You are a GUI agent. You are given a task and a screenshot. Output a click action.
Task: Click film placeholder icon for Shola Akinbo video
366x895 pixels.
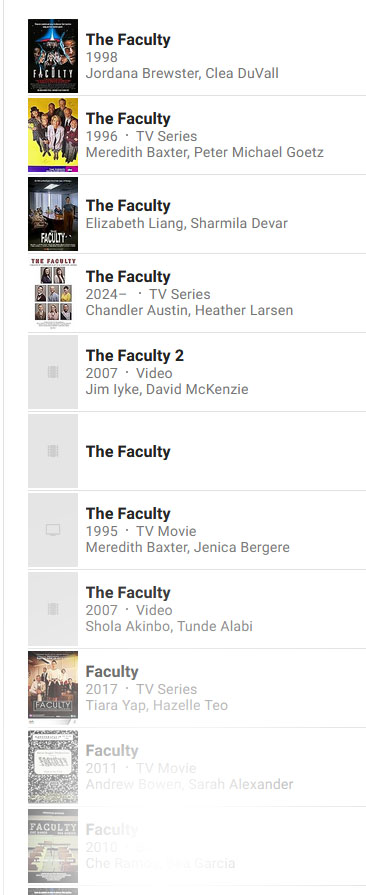(53, 609)
